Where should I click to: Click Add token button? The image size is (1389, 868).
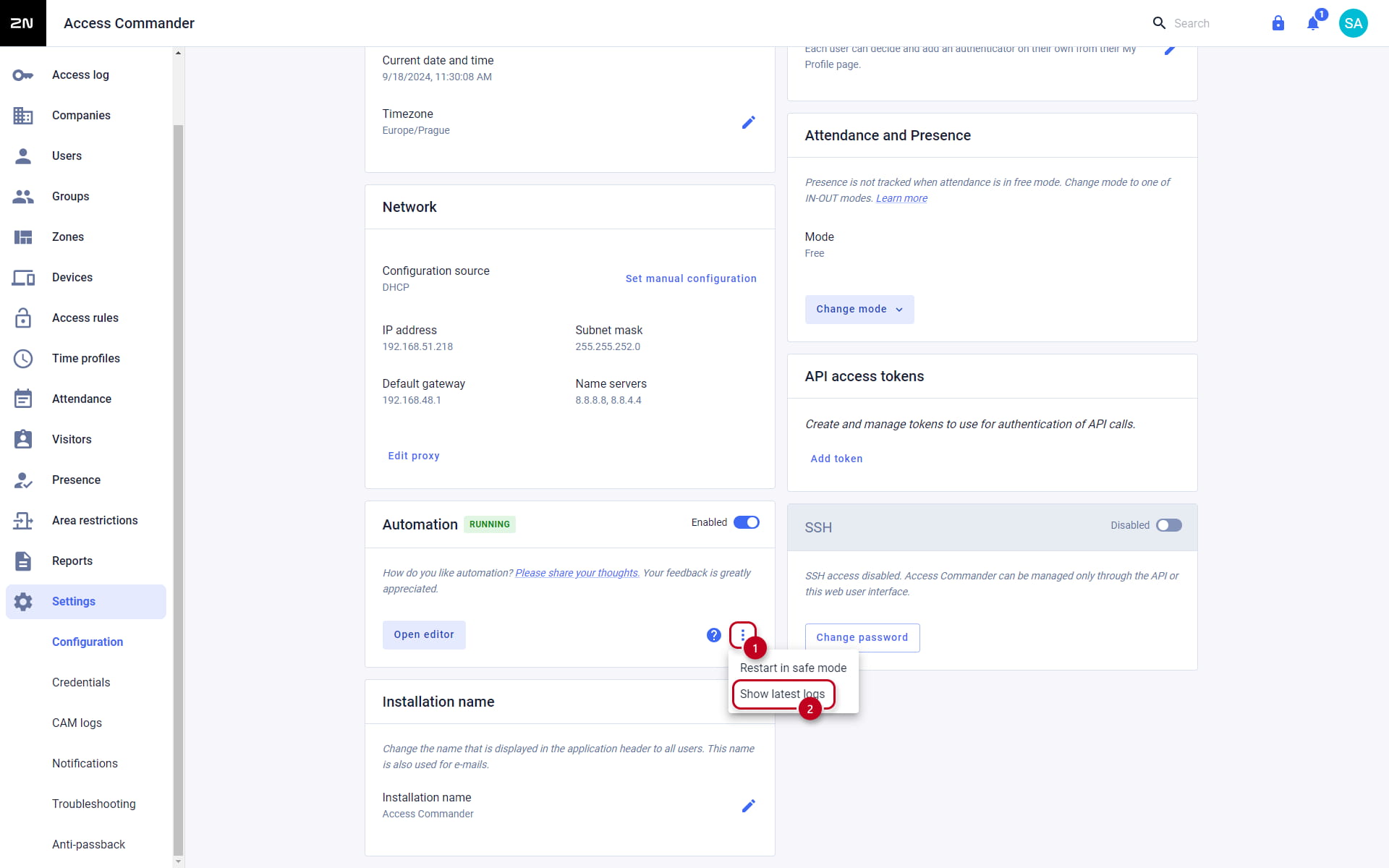click(x=836, y=459)
